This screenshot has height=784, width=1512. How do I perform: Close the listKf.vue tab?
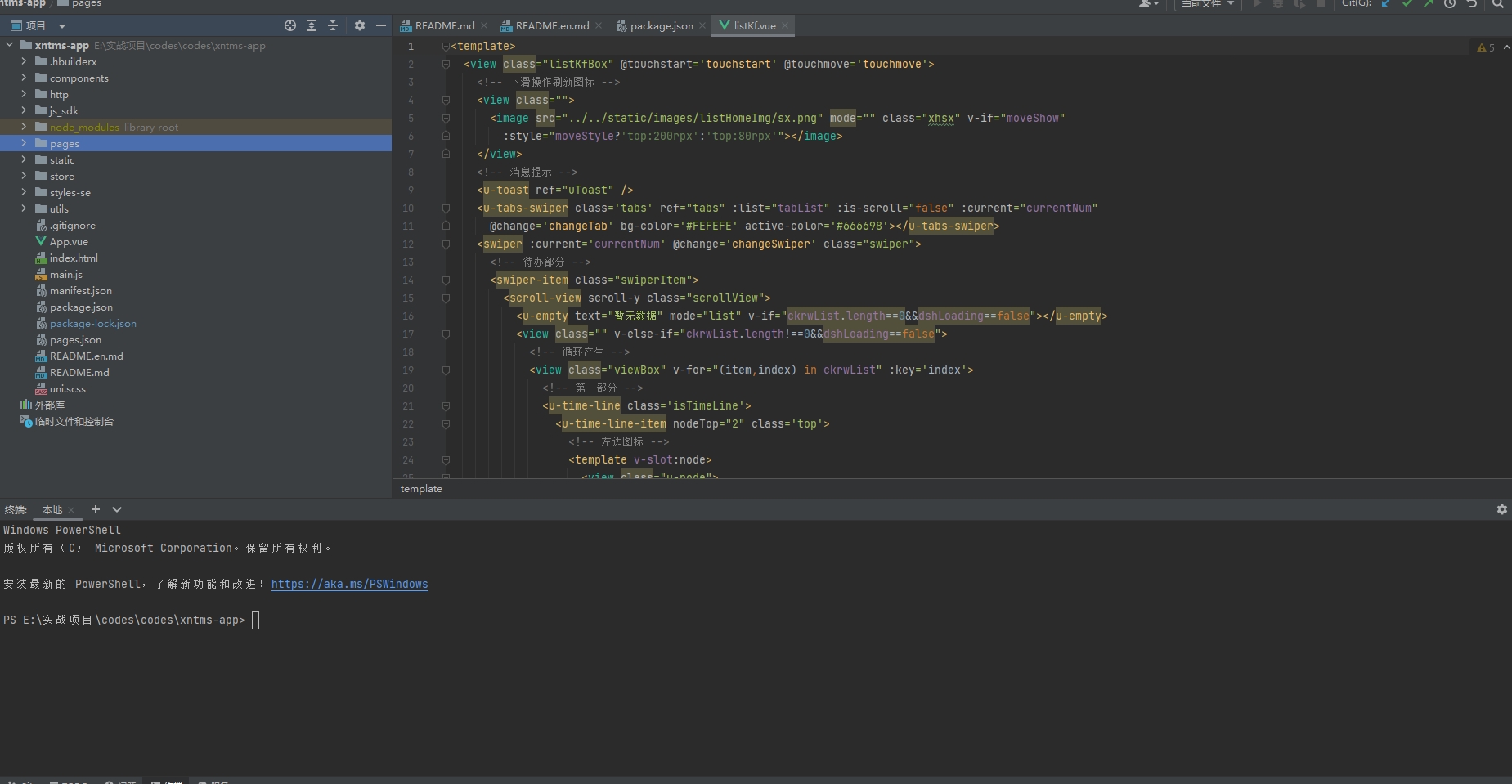(x=785, y=25)
